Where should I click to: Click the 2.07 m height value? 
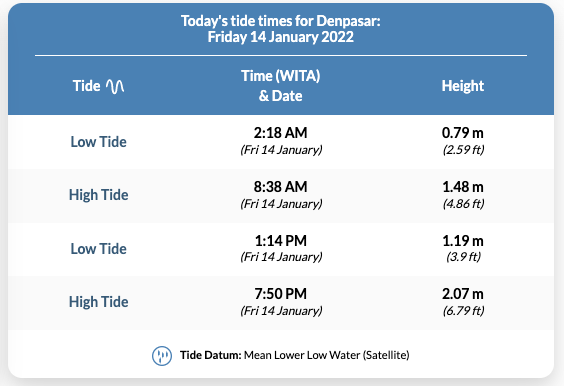coord(463,294)
